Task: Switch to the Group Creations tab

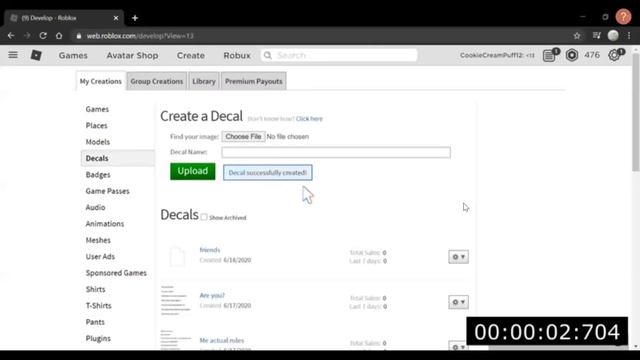Action: 157,81
